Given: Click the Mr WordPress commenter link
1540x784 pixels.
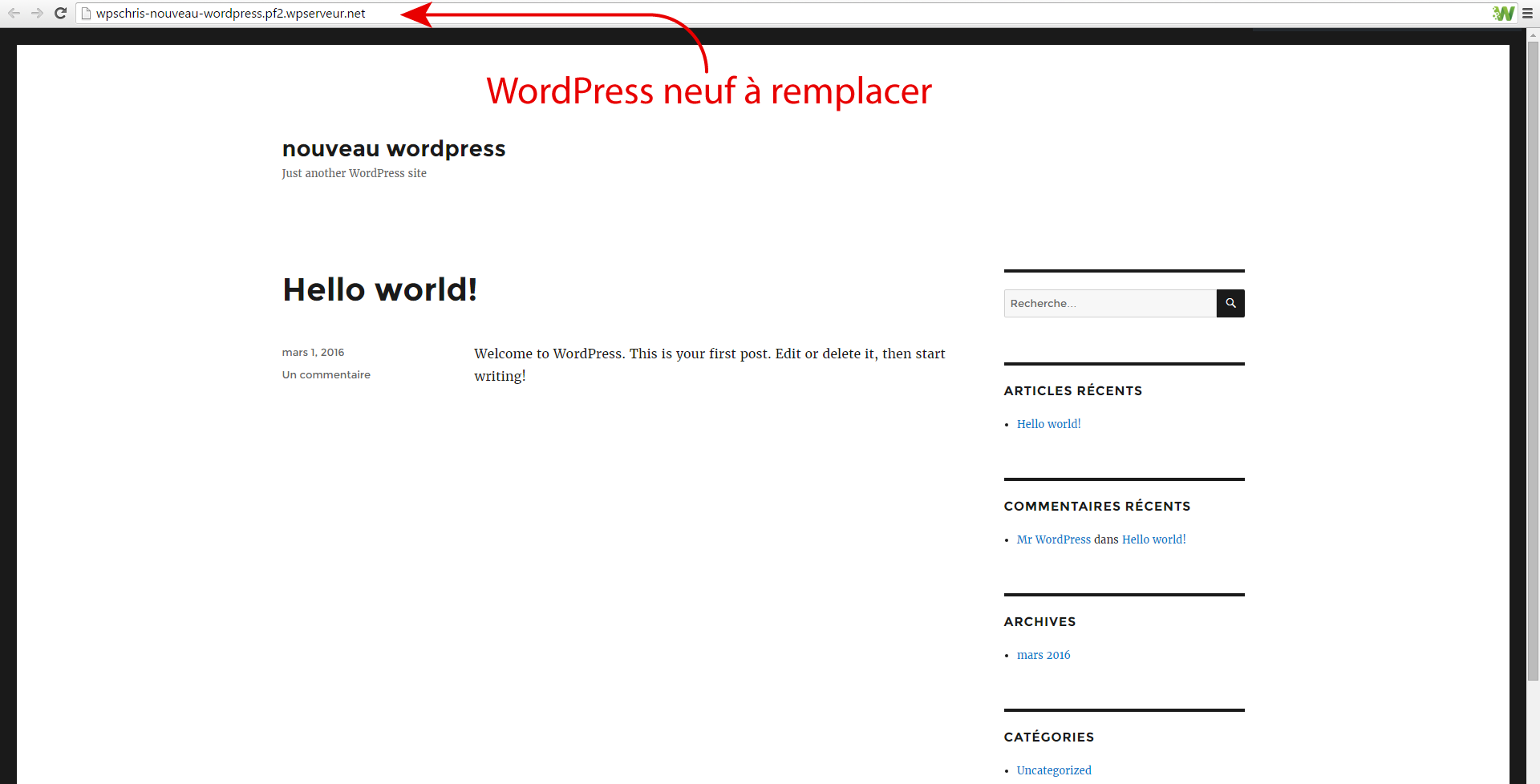Looking at the screenshot, I should click(1053, 540).
